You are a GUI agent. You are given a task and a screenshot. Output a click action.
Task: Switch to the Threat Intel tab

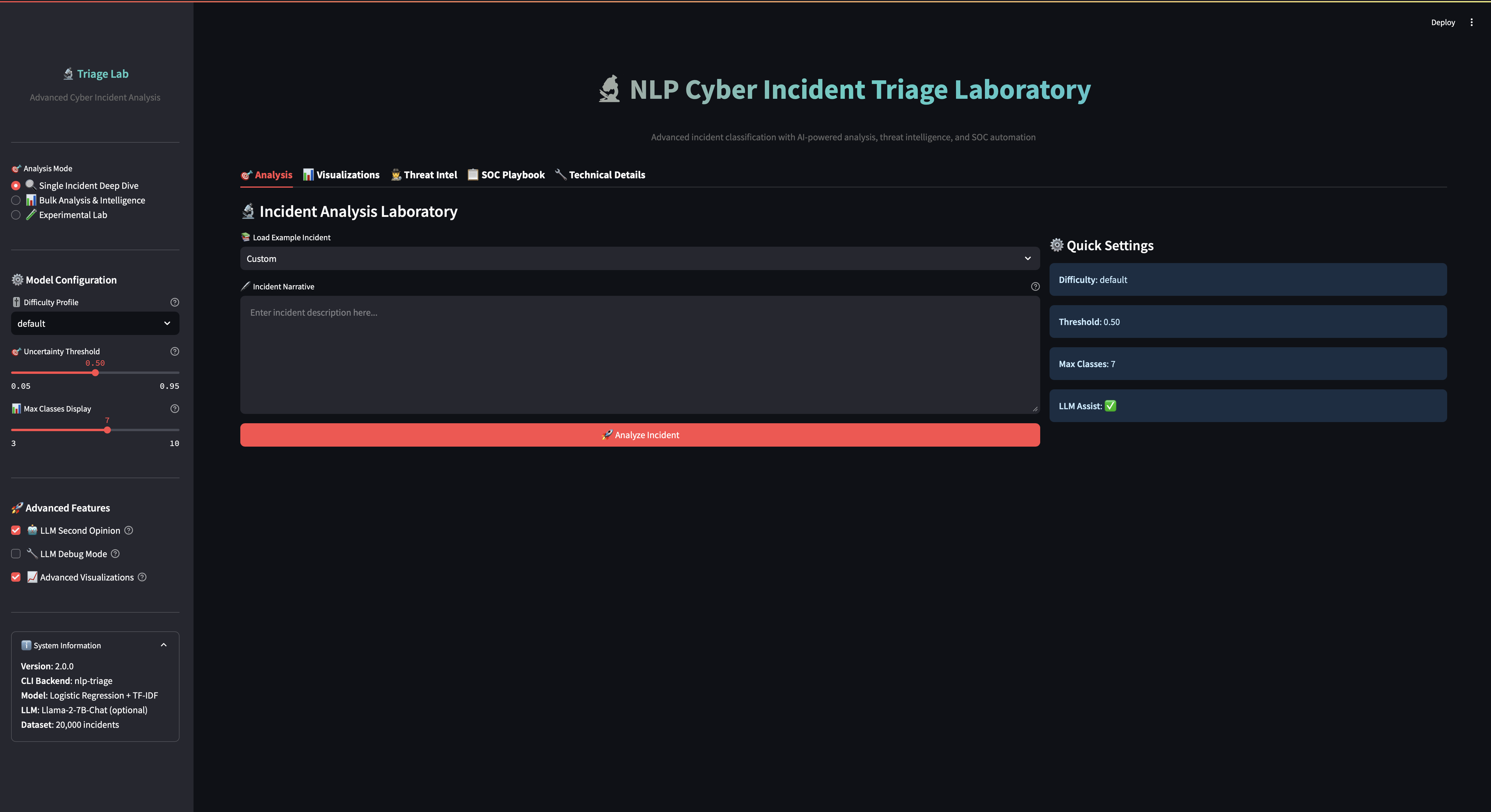click(424, 174)
